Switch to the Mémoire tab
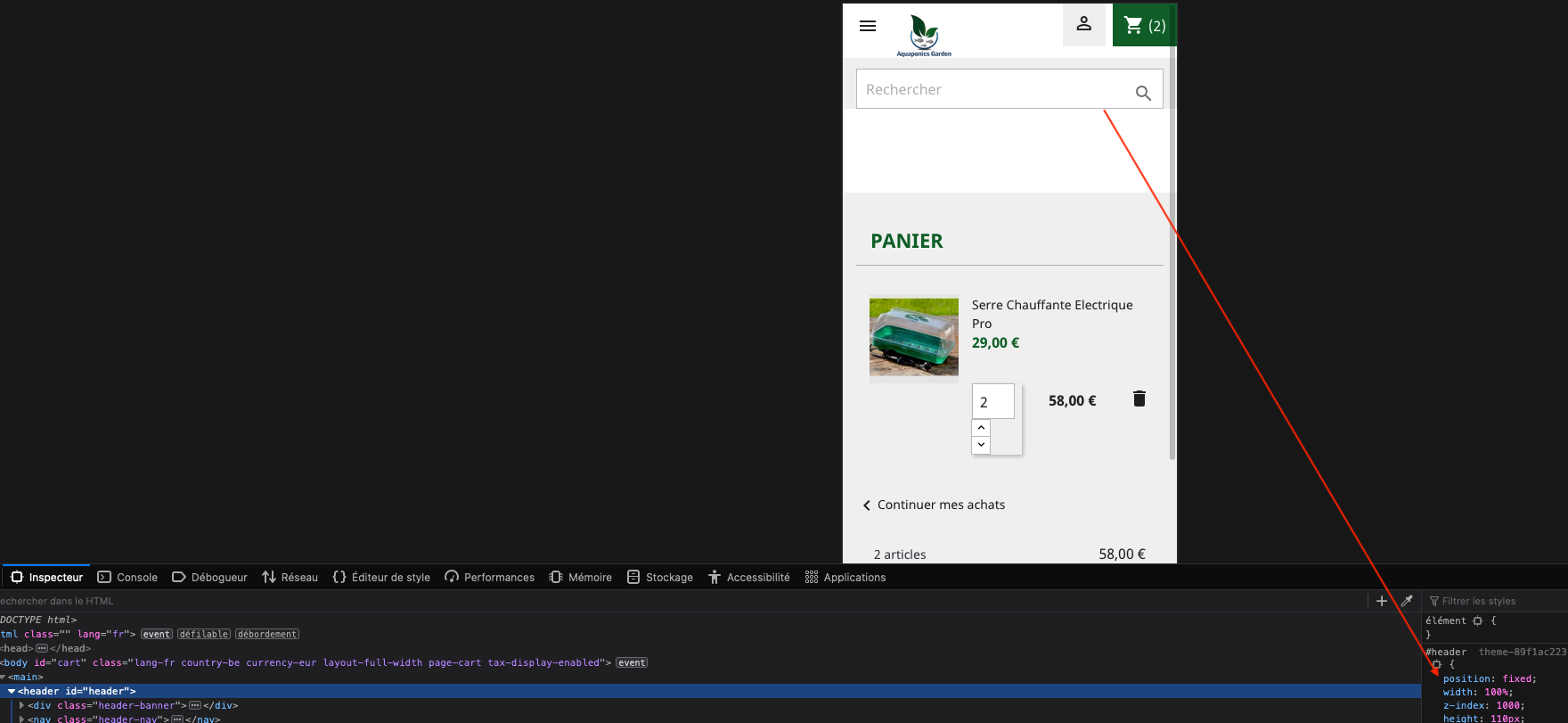Viewport: 1568px width, 723px height. [x=581, y=577]
